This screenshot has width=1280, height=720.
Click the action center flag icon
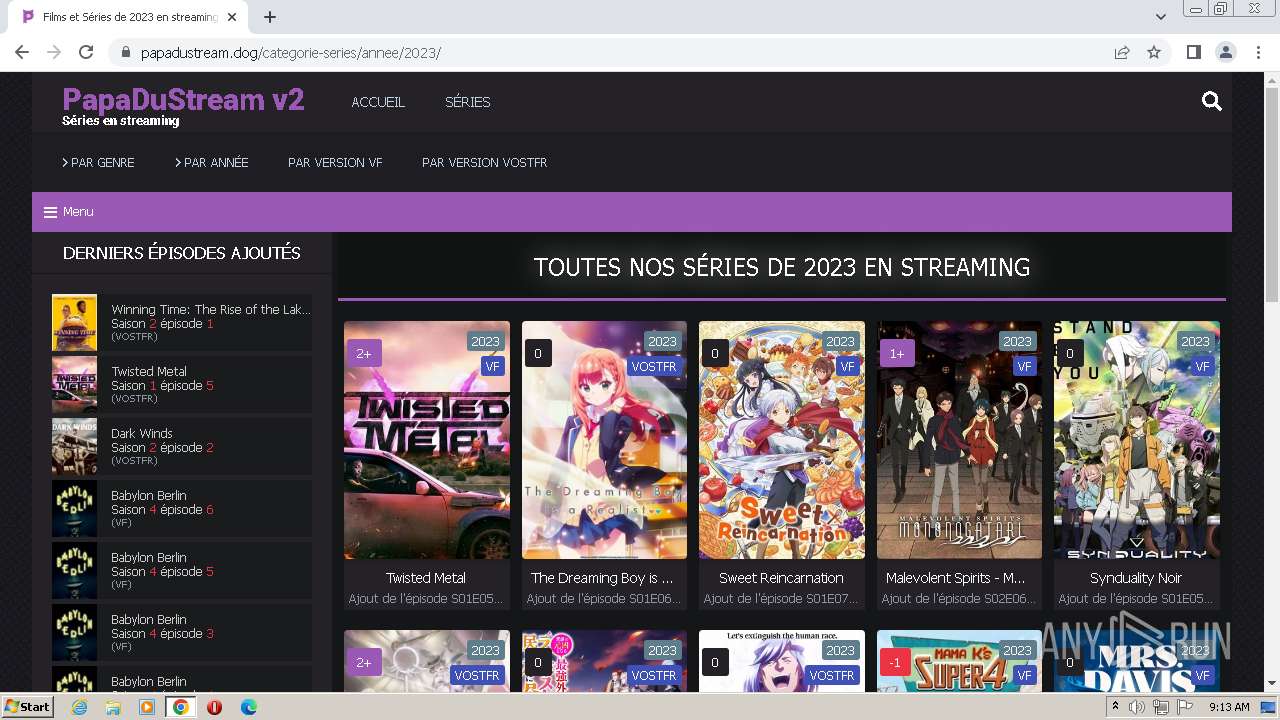[x=1184, y=707]
